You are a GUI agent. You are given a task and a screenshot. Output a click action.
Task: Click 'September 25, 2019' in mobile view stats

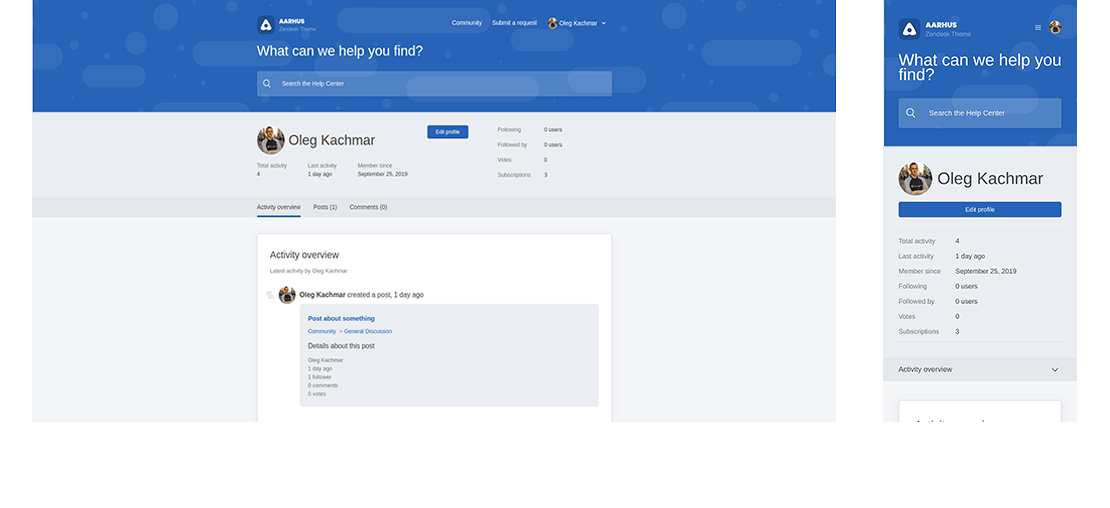986,272
